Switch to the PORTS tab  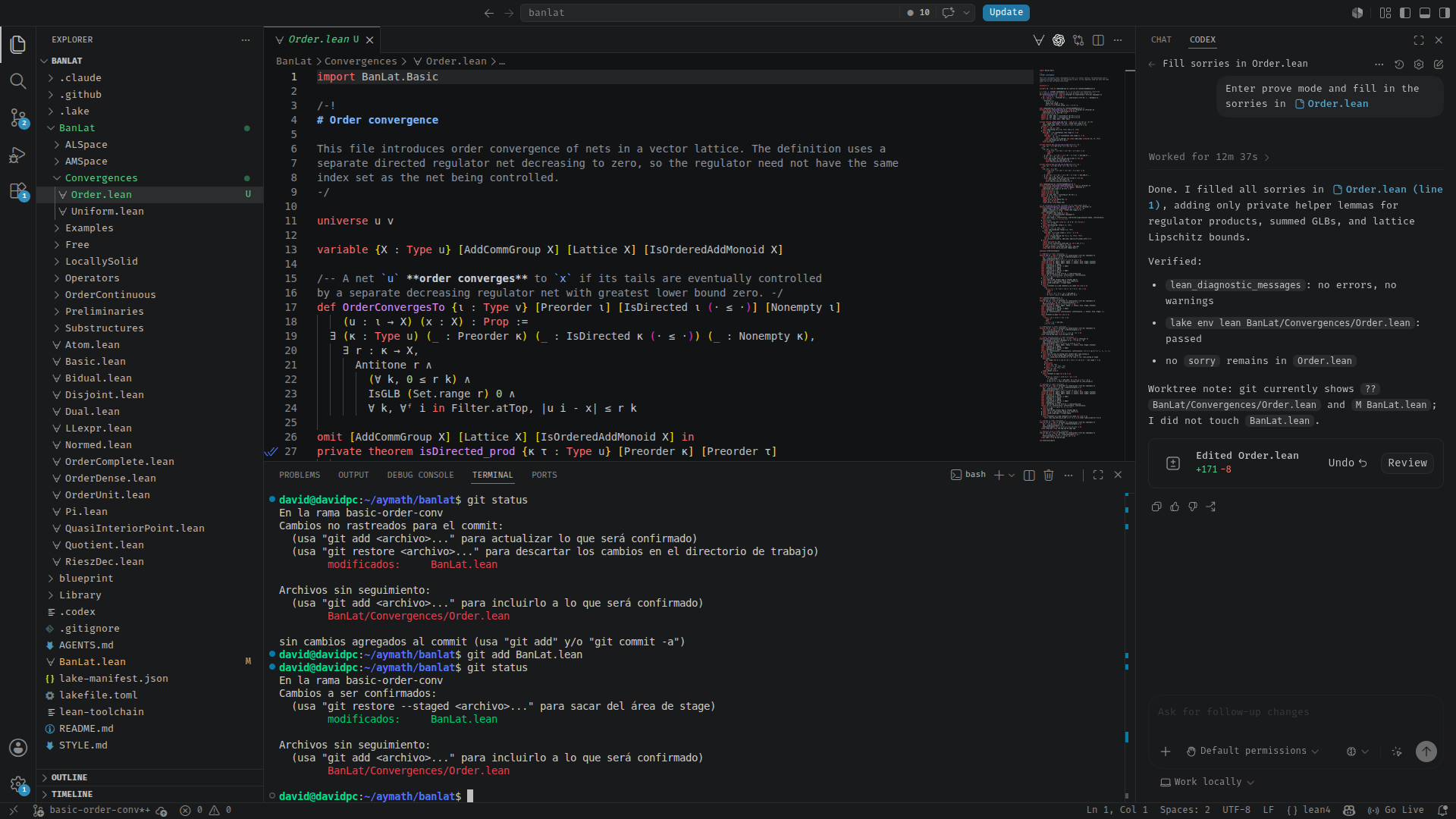(x=544, y=475)
